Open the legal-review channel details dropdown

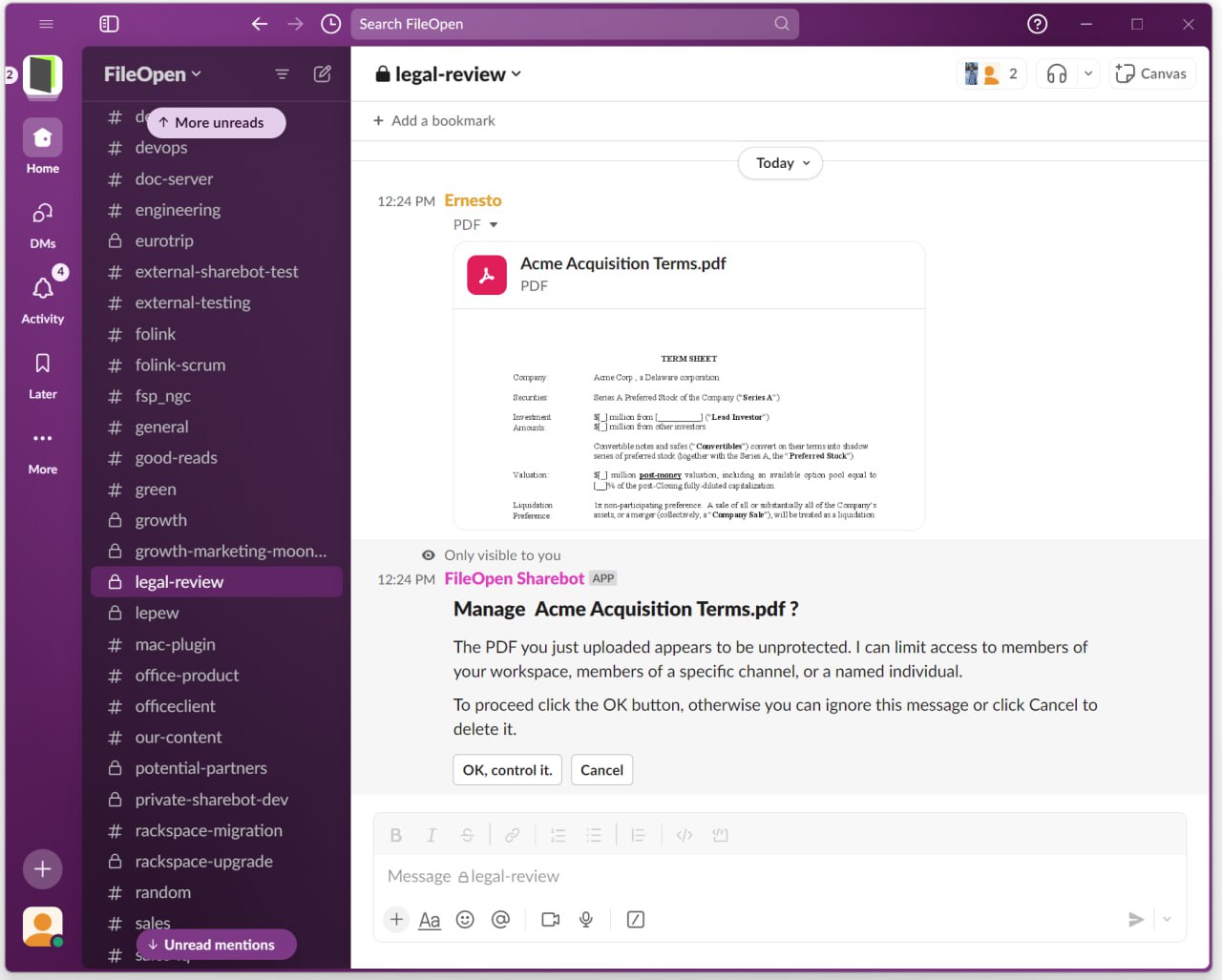449,73
